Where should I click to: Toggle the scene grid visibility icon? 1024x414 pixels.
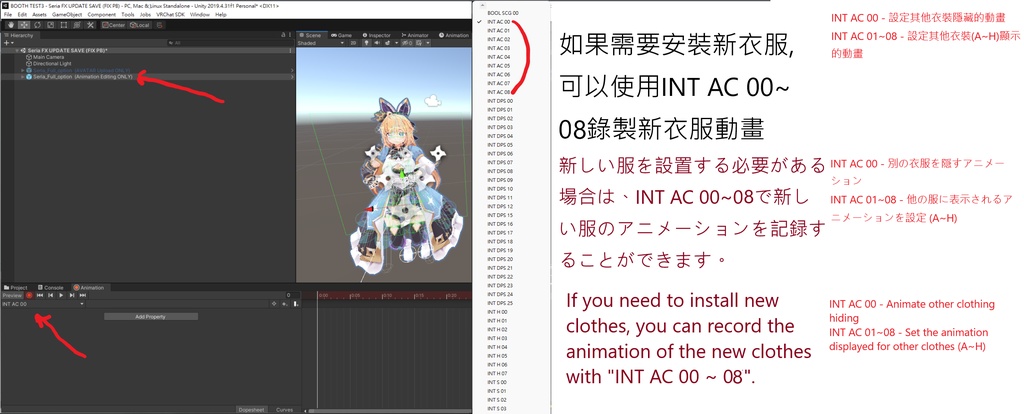(419, 43)
